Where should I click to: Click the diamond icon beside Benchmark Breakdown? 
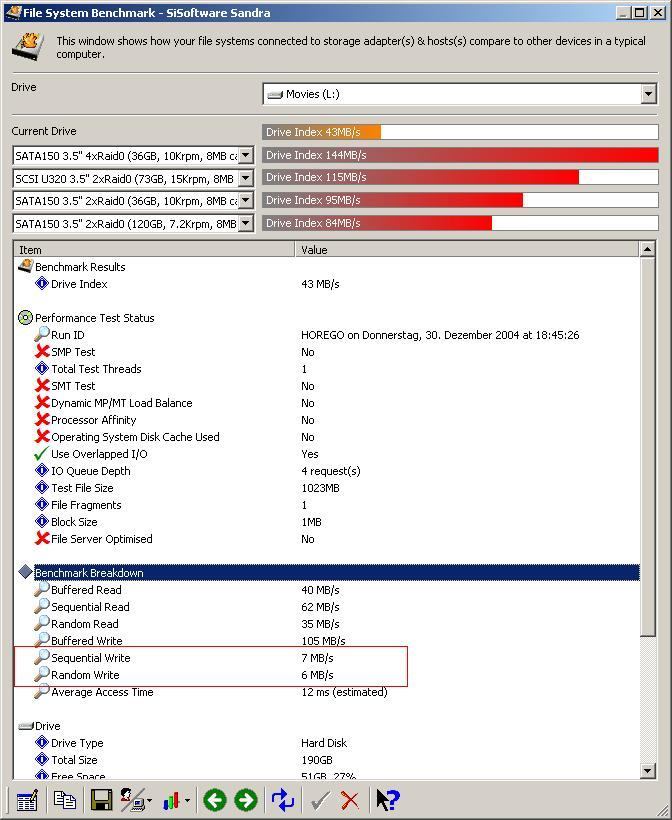click(25, 572)
